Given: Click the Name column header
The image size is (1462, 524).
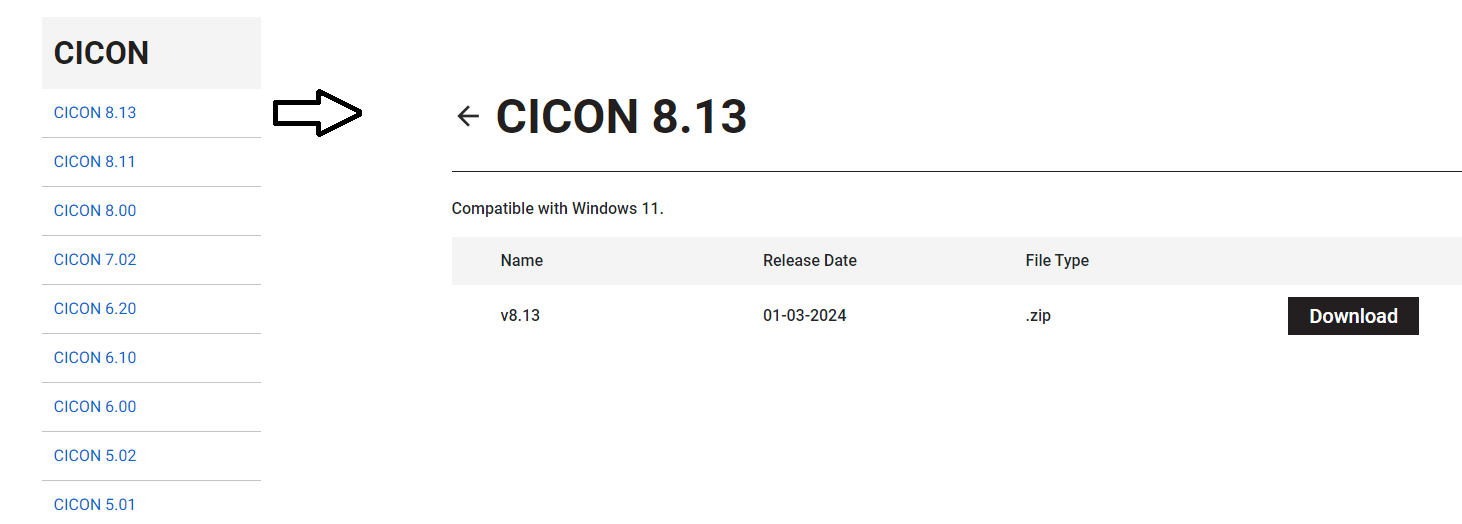Looking at the screenshot, I should (522, 261).
